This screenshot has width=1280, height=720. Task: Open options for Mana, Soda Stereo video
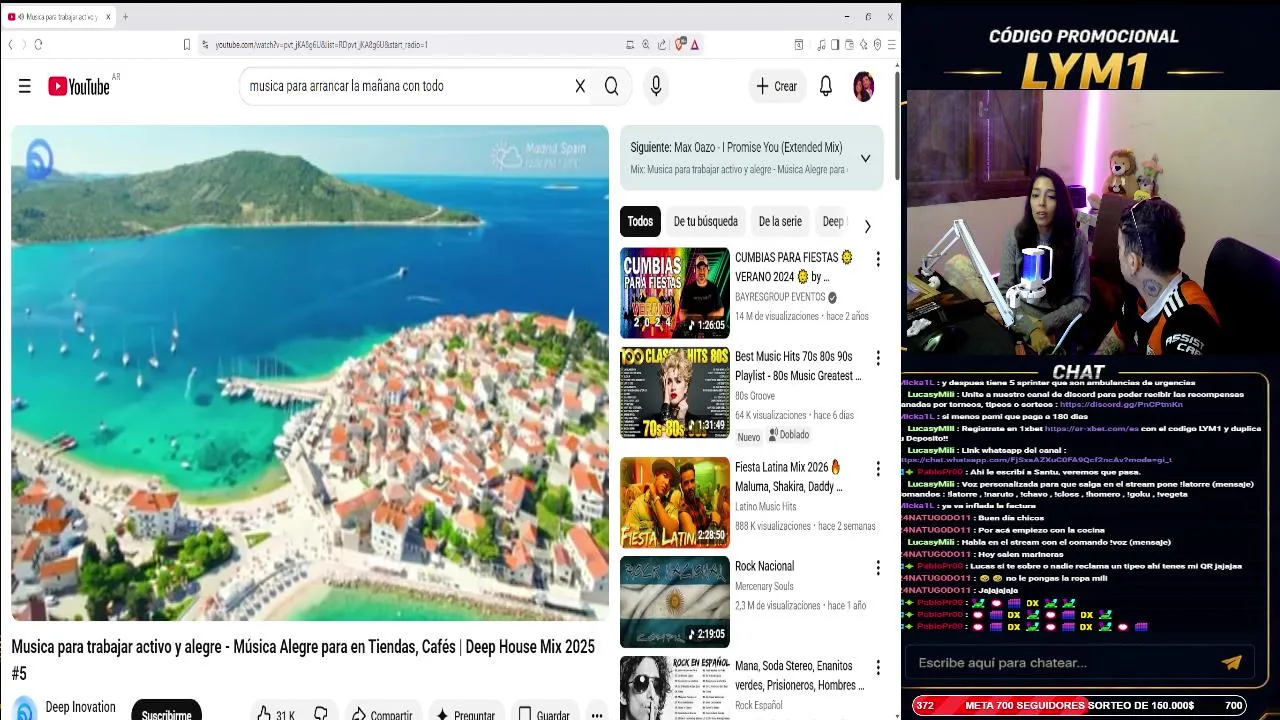tap(878, 667)
